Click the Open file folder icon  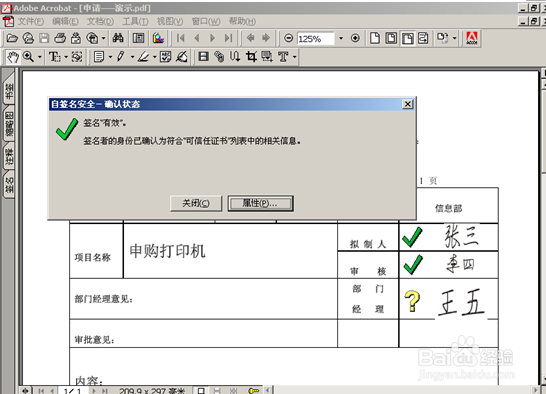pyautogui.click(x=12, y=38)
